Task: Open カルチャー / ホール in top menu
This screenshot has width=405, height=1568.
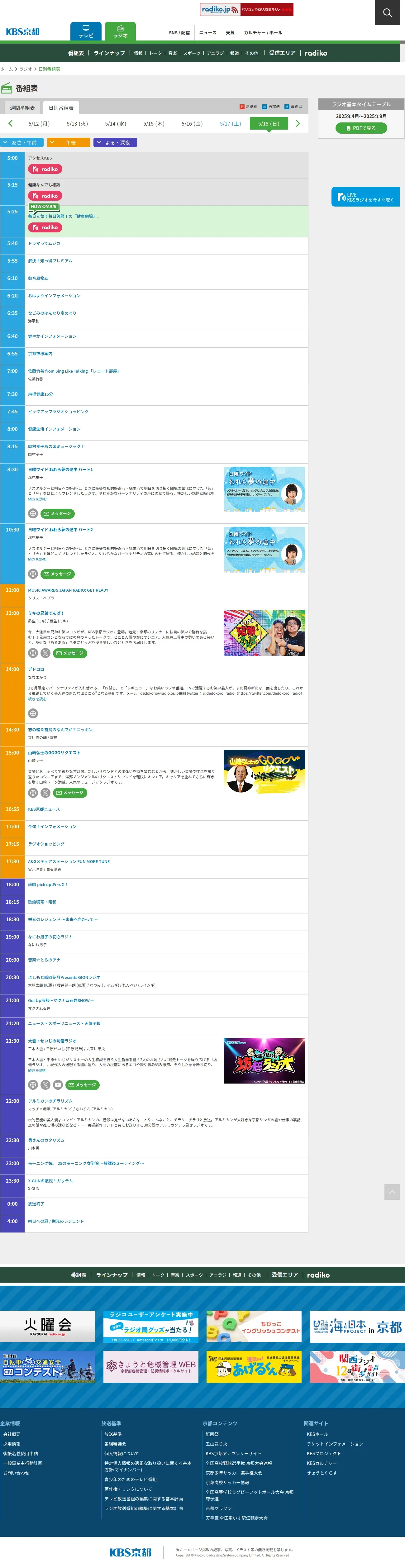Action: pyautogui.click(x=263, y=33)
